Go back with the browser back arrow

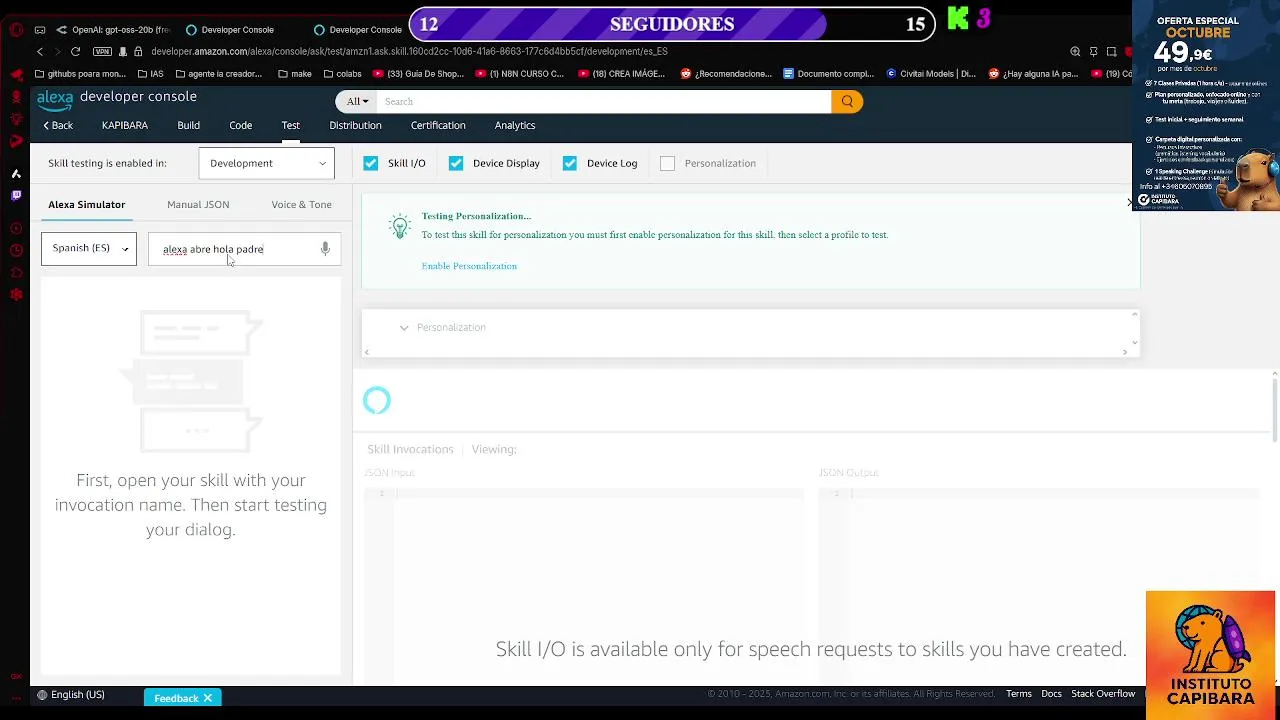40,51
